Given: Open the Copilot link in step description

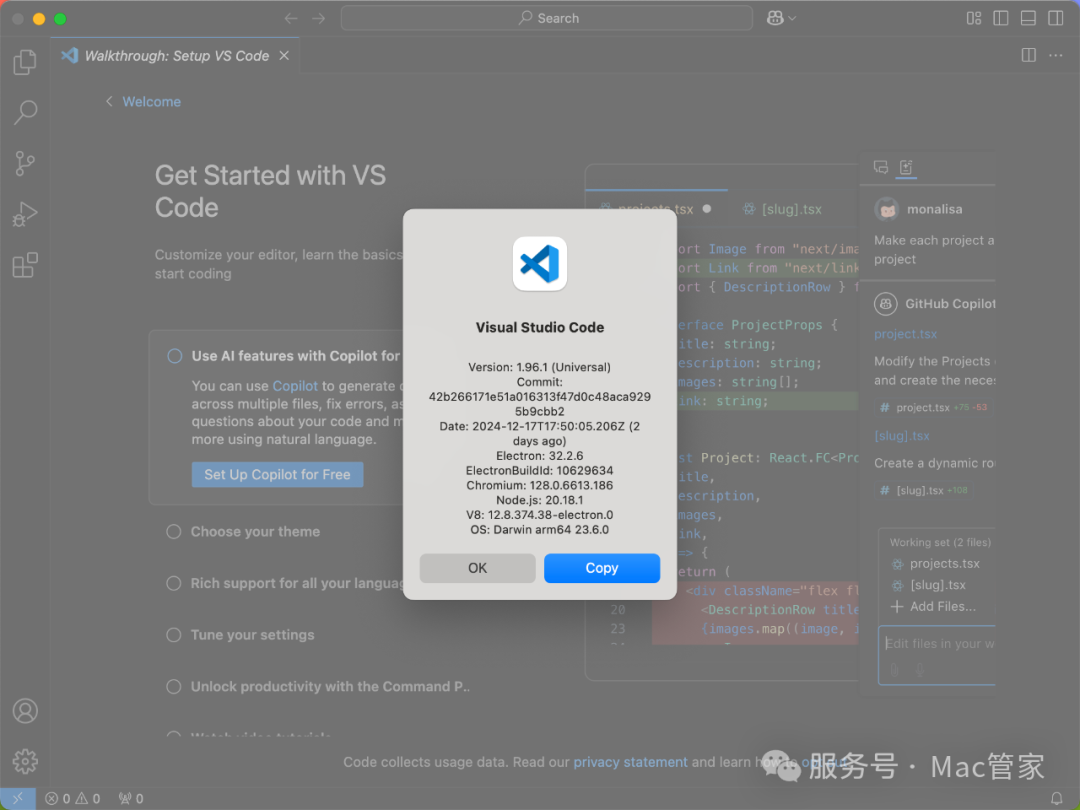Looking at the screenshot, I should pos(295,386).
